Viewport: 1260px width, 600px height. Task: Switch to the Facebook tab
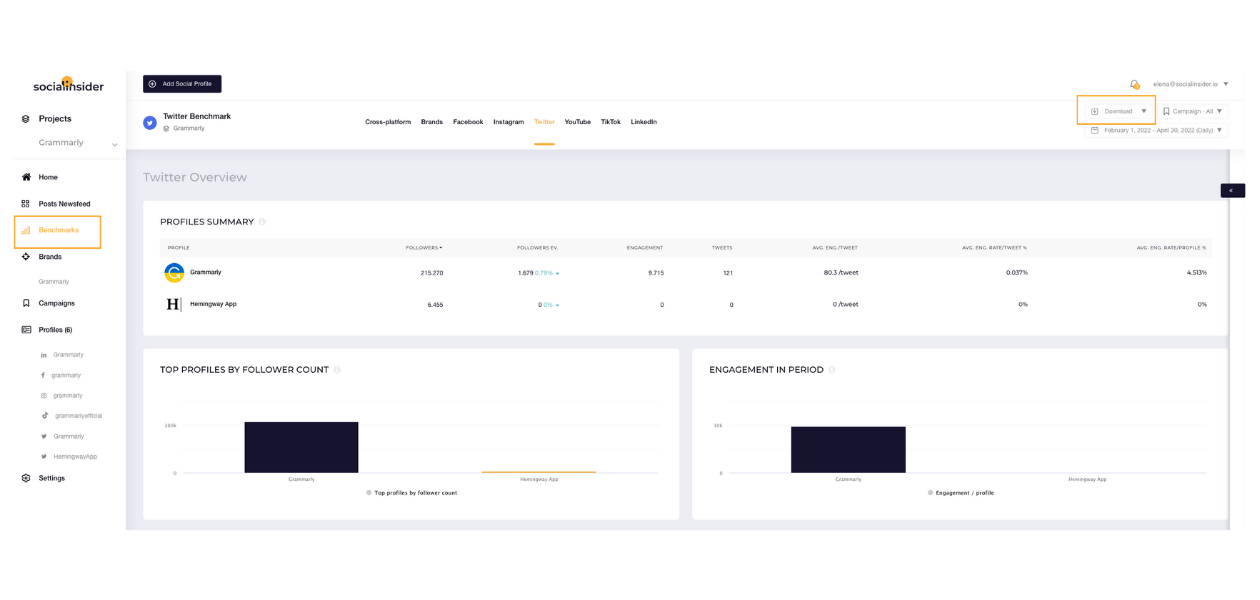click(468, 122)
